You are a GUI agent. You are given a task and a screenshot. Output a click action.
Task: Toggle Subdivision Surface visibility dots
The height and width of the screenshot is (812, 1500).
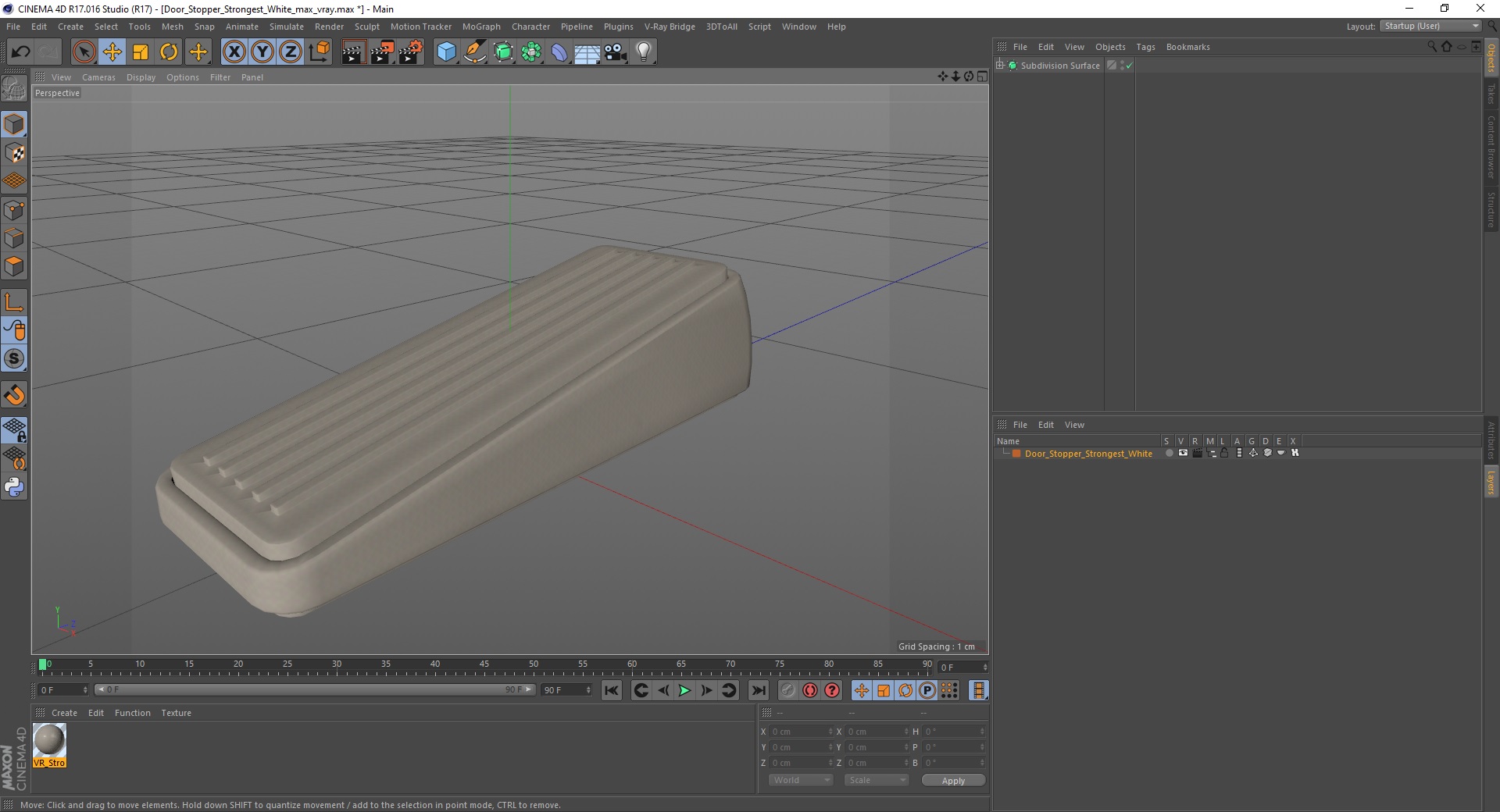pos(1123,66)
